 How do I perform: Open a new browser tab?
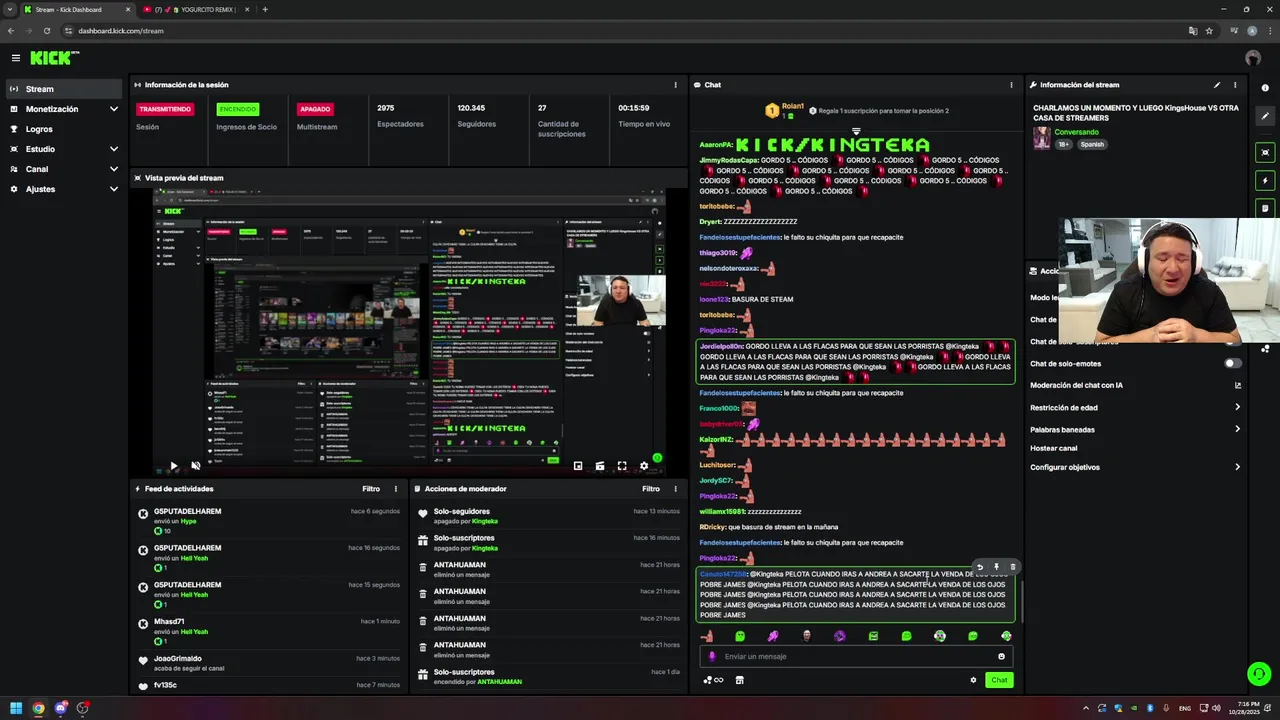point(265,10)
